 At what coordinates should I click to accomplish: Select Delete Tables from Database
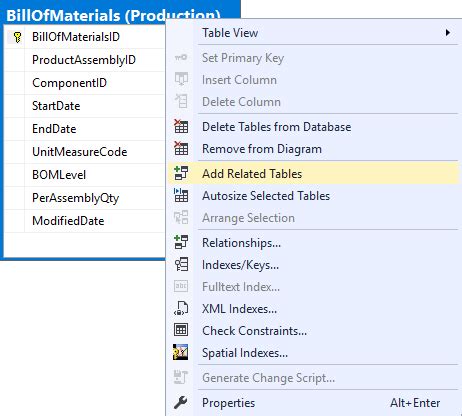313,127
